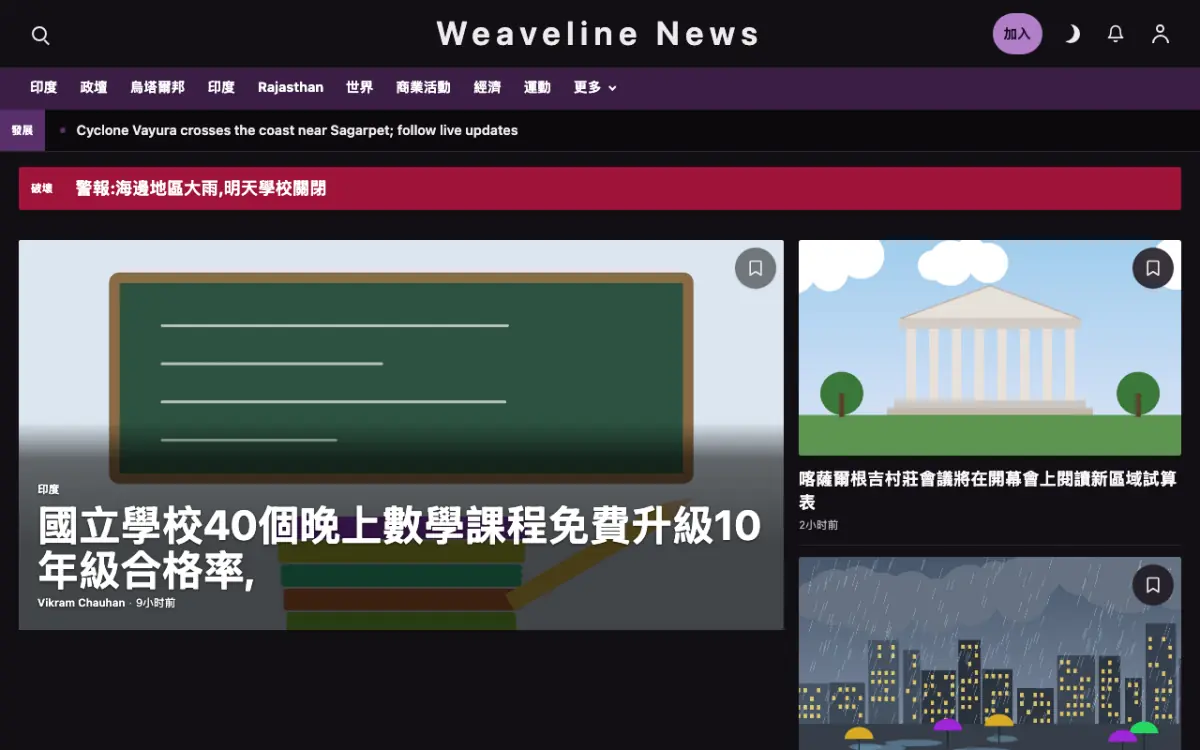Open the 警報 海邊地區大雨 alert banner
This screenshot has width=1200, height=750.
coord(600,188)
